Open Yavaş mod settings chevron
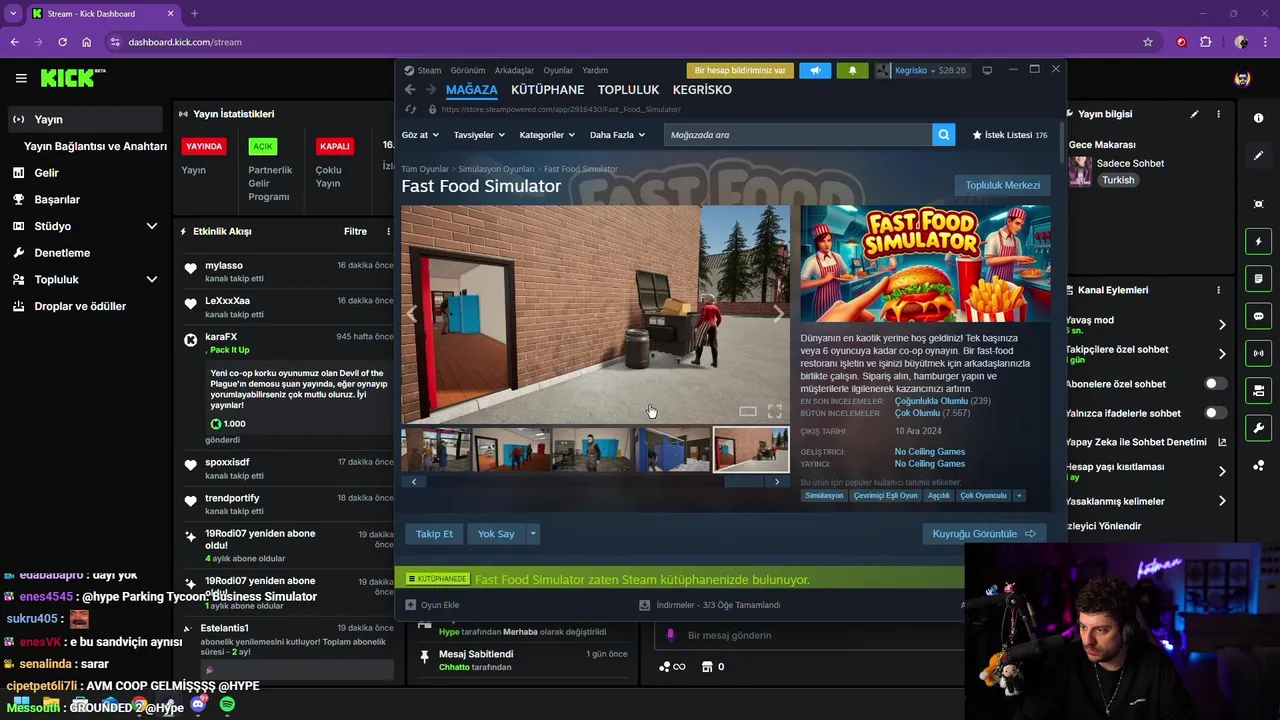 [x=1222, y=324]
